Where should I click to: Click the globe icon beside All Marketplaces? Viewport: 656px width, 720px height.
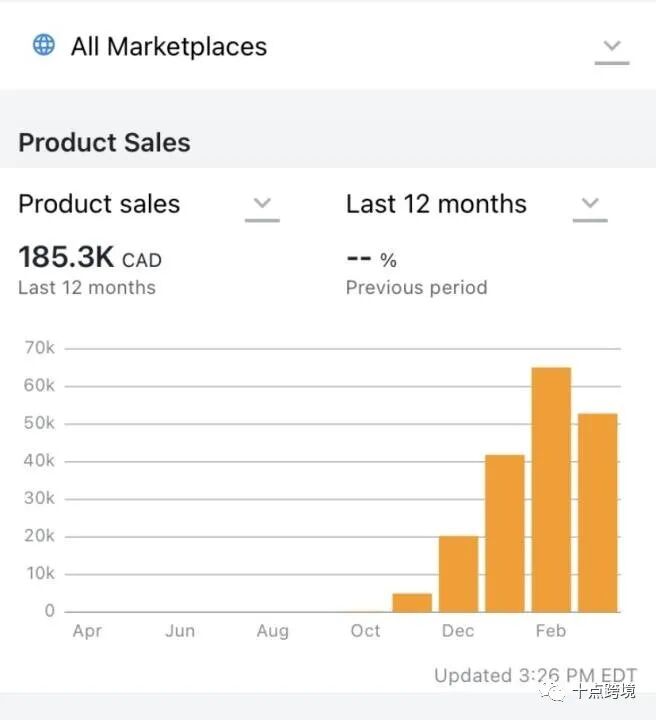pos(44,45)
